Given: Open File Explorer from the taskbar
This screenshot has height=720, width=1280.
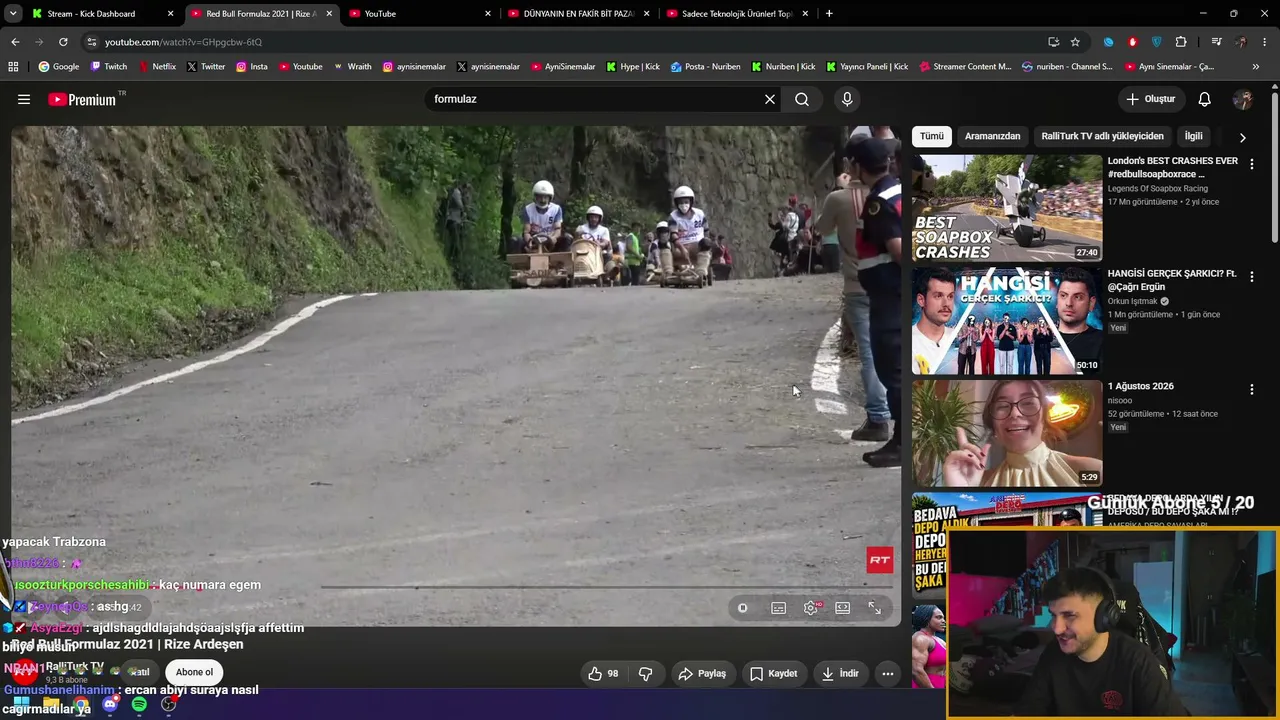Looking at the screenshot, I should 50,704.
